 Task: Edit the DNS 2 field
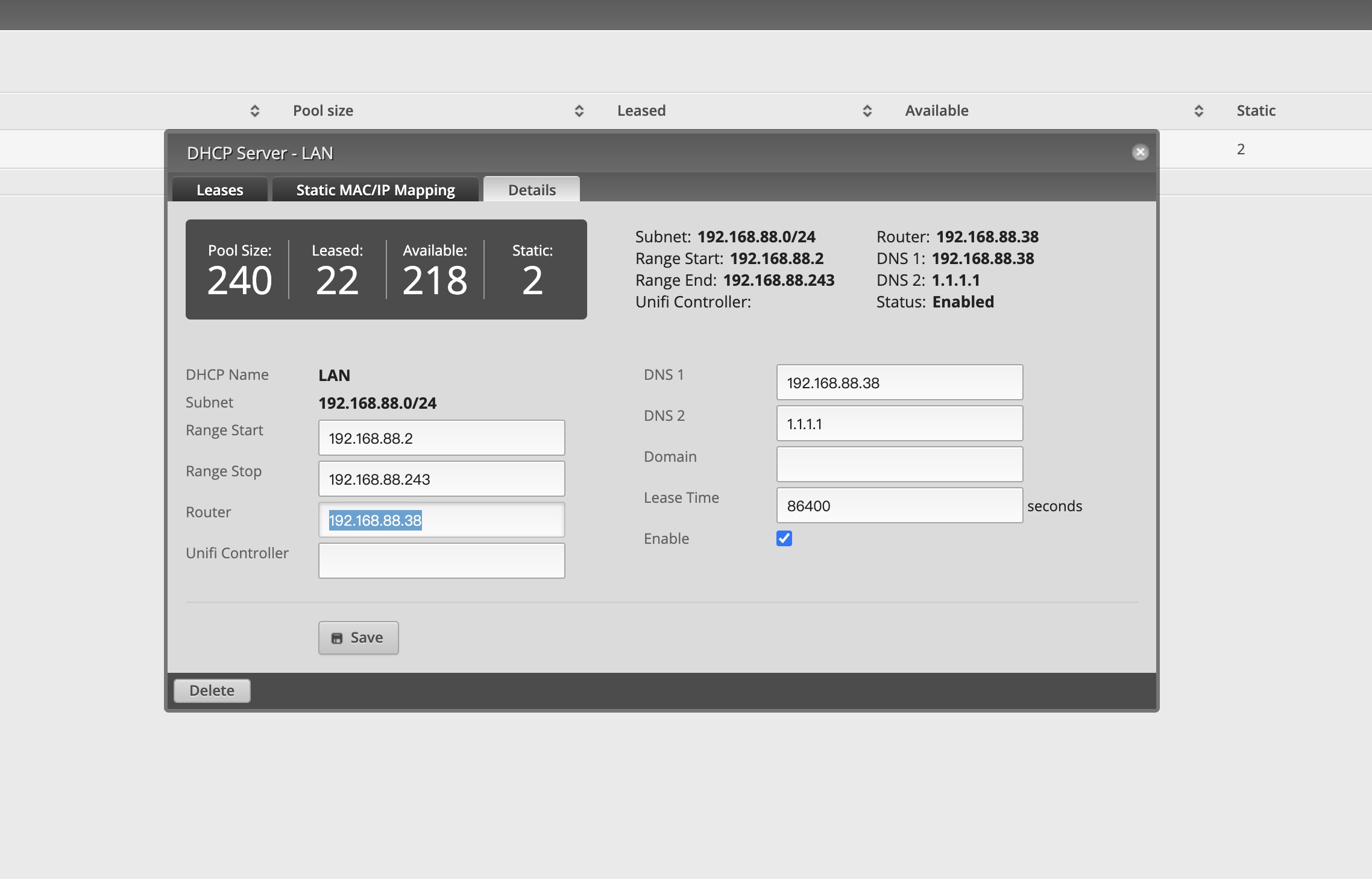[x=900, y=423]
